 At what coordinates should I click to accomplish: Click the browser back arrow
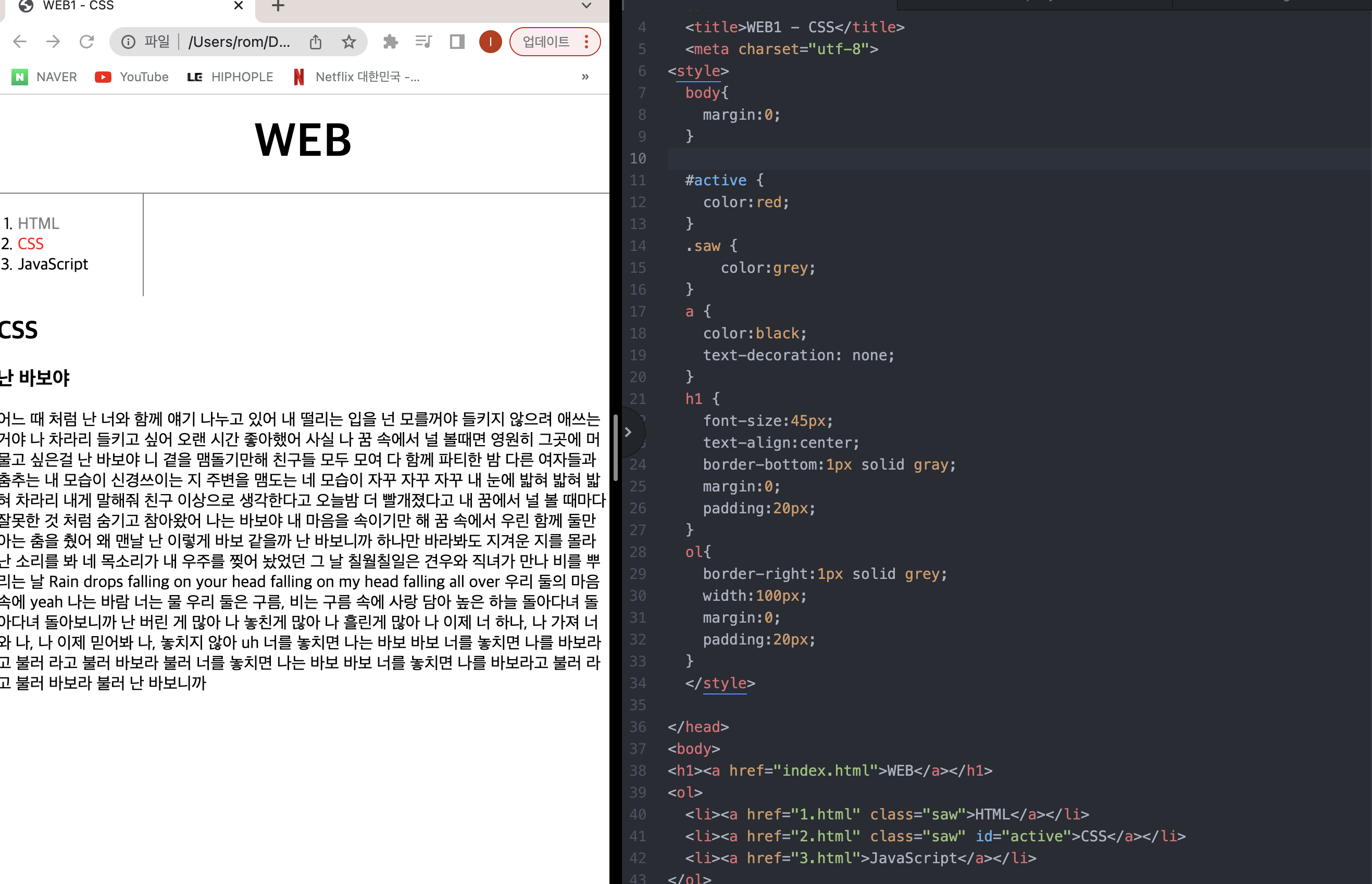20,41
